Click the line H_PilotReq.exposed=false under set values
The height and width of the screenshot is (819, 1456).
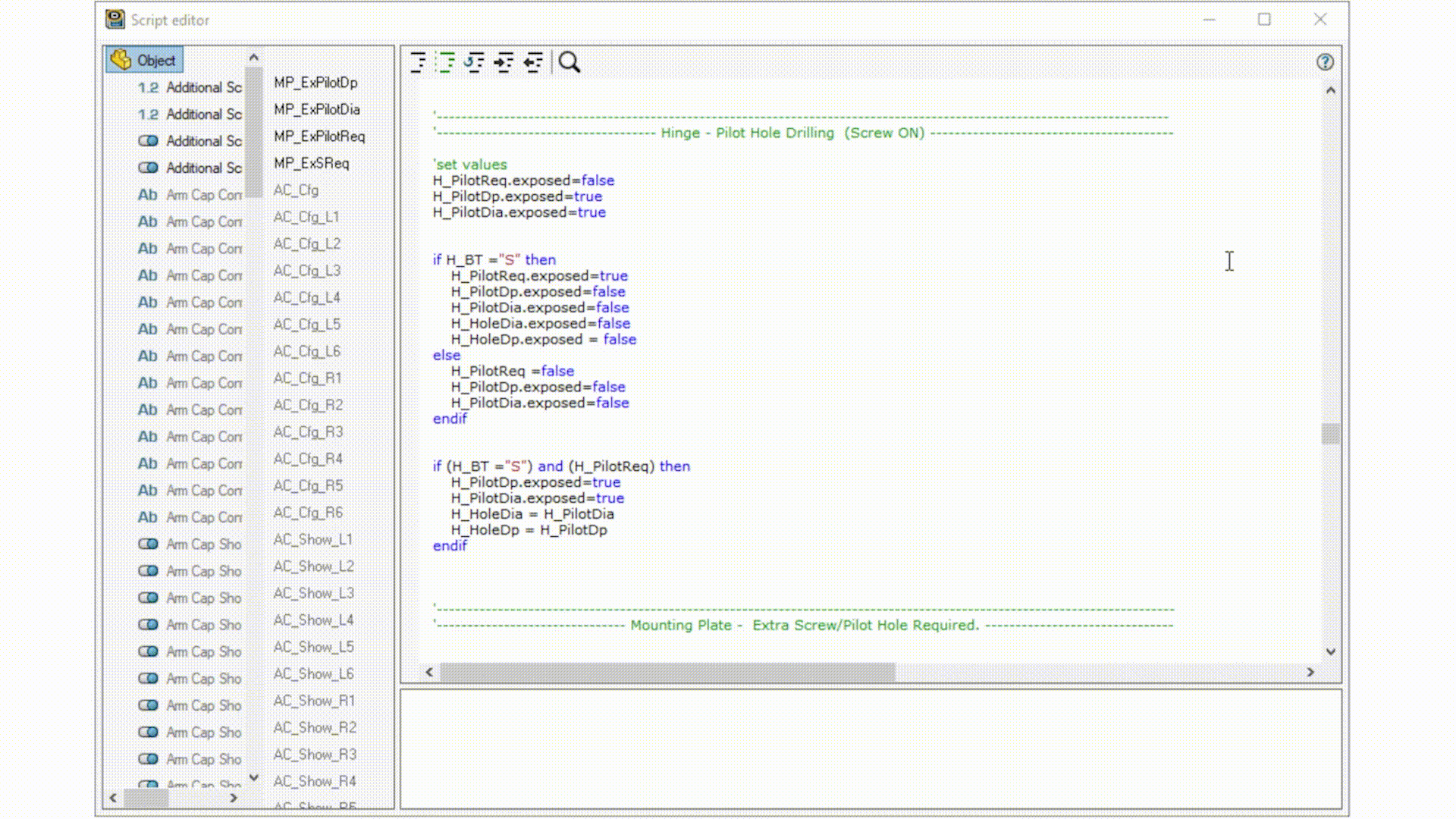click(524, 180)
